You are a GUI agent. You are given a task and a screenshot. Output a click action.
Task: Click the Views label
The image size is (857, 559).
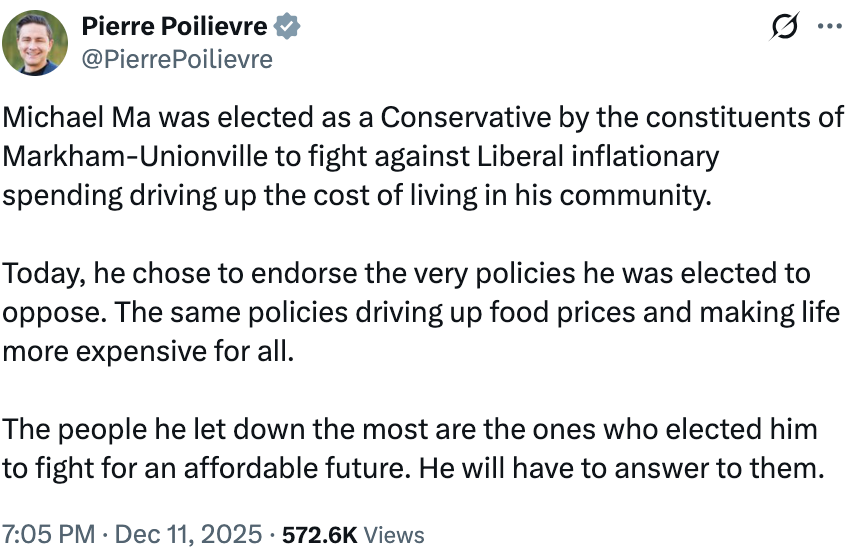(x=394, y=535)
